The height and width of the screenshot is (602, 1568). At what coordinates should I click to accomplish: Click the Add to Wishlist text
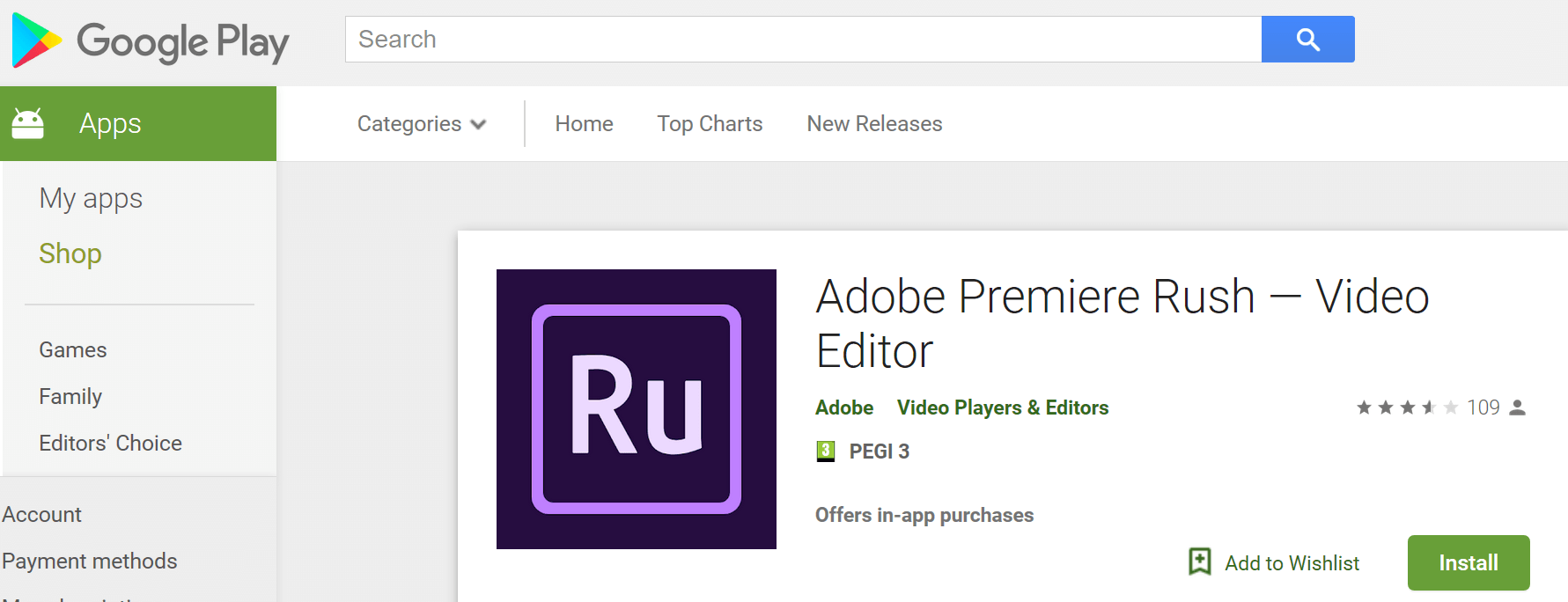[x=1292, y=563]
